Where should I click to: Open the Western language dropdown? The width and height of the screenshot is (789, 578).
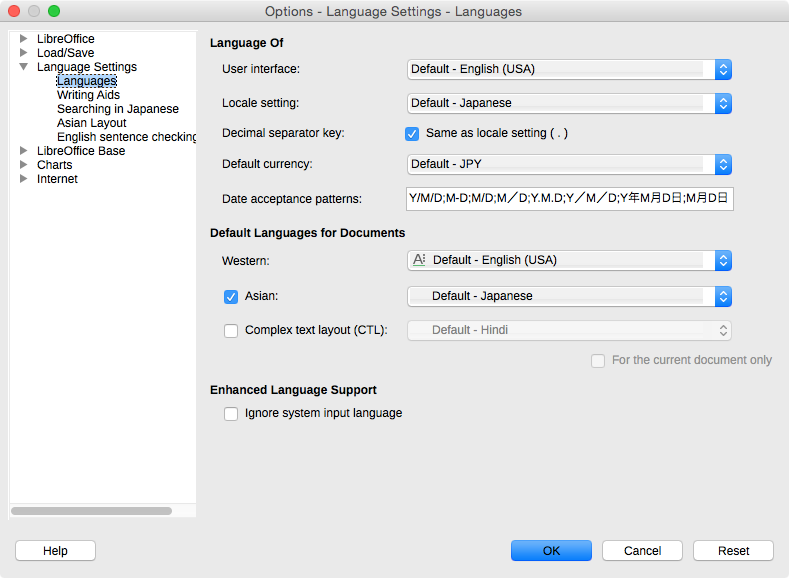pyautogui.click(x=569, y=260)
